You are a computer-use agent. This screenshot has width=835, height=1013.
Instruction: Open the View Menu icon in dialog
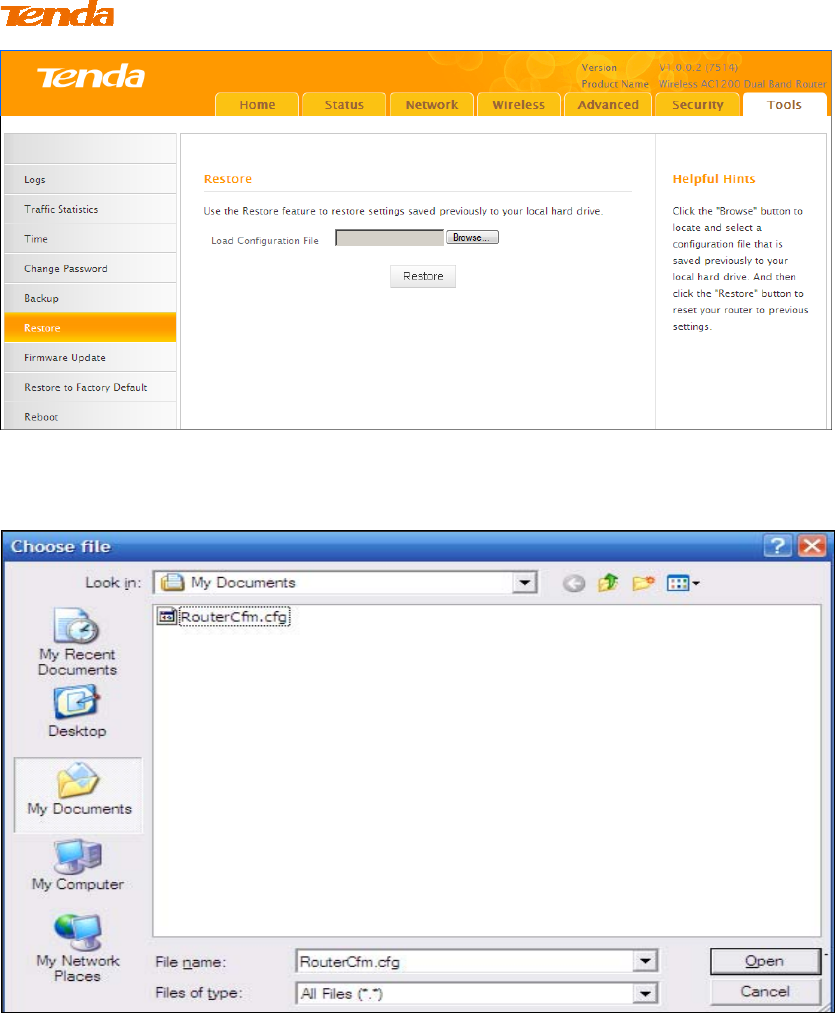[683, 583]
